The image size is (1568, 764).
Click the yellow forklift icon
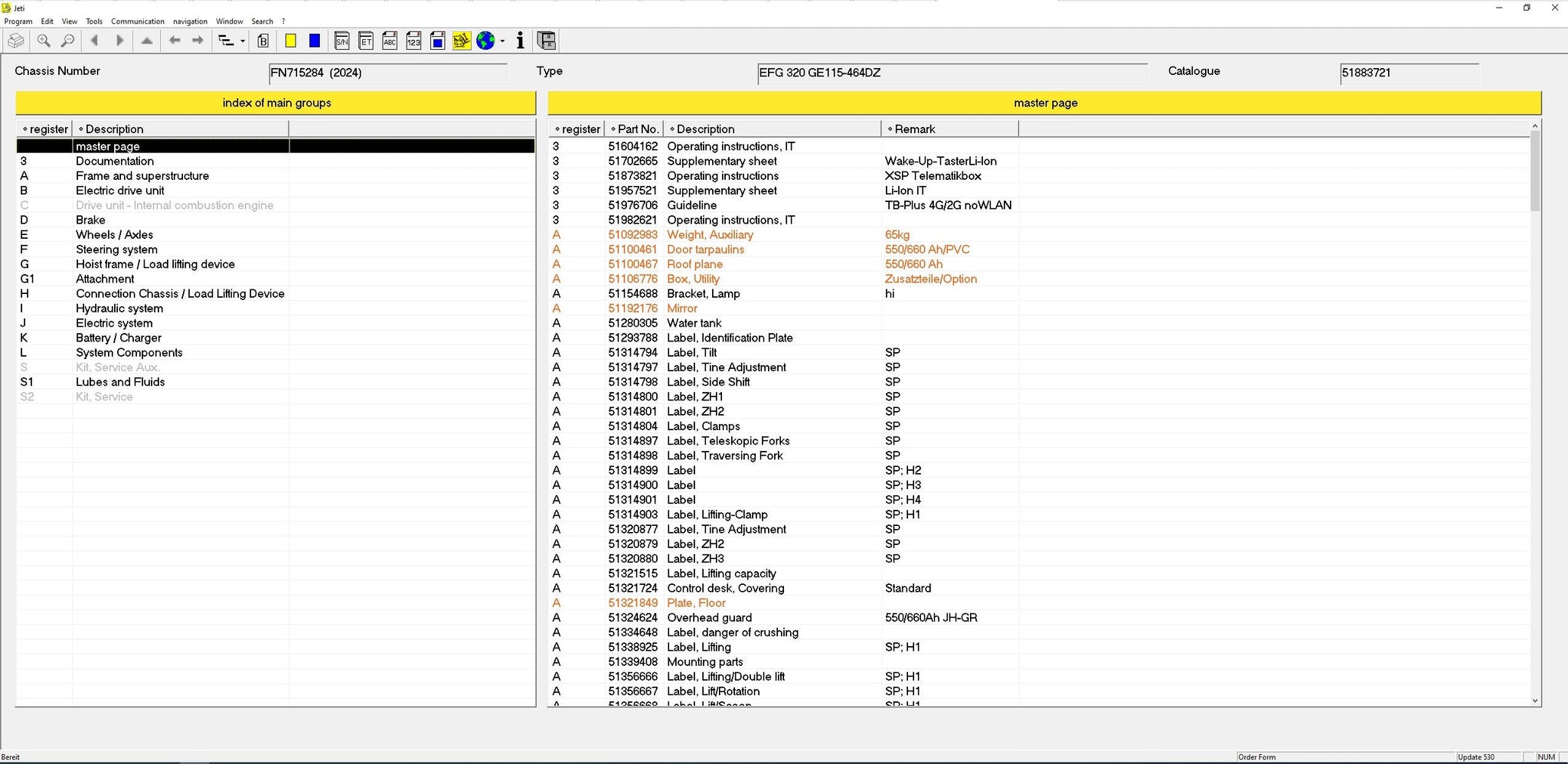tap(461, 41)
